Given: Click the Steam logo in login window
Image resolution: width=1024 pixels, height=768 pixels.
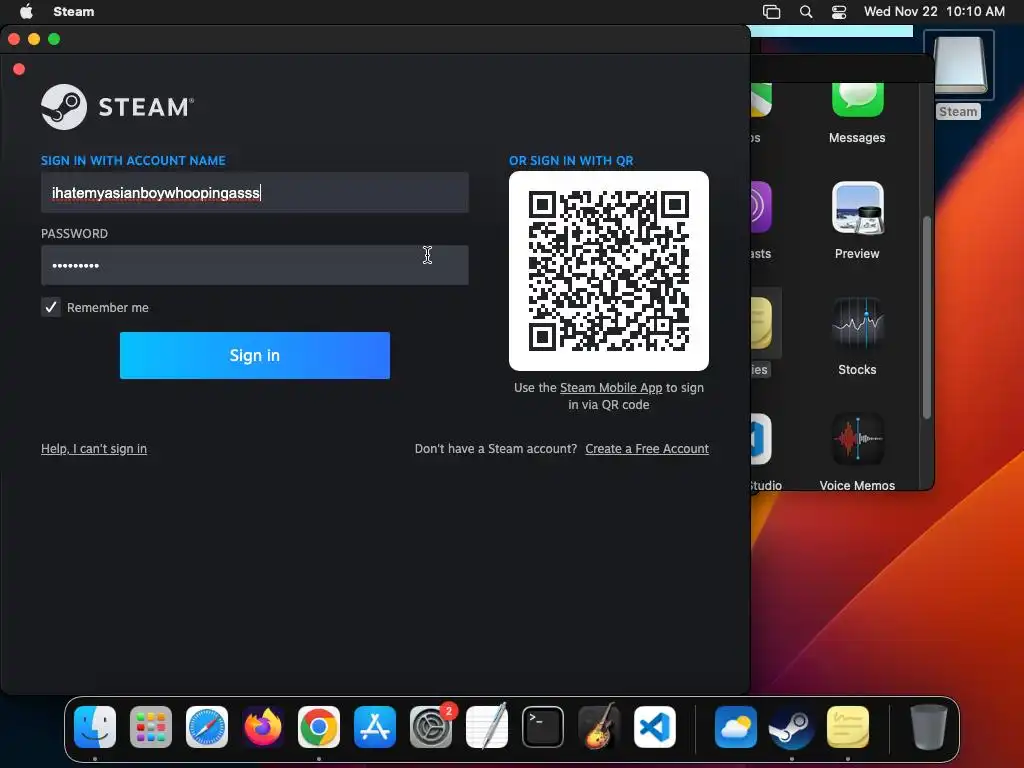Looking at the screenshot, I should point(118,106).
